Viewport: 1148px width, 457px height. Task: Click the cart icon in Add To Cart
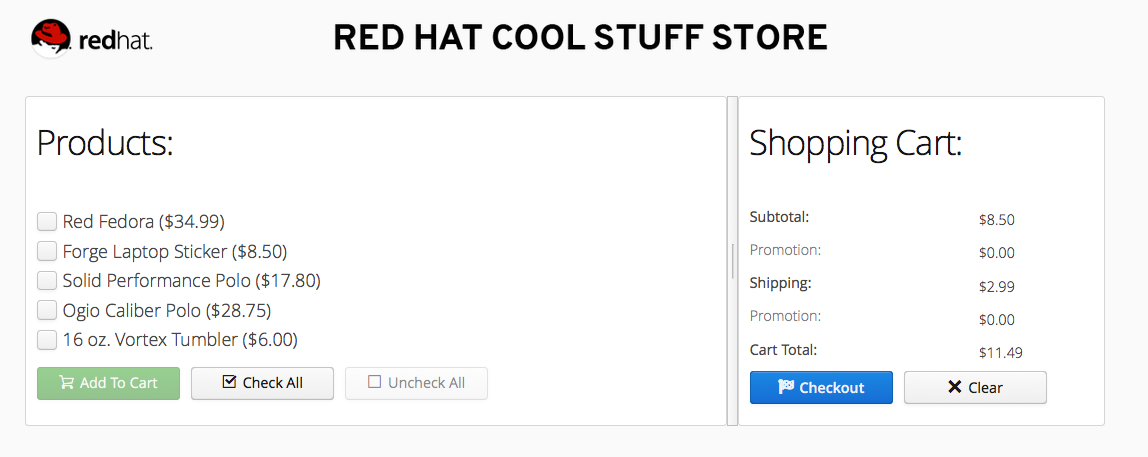point(66,383)
